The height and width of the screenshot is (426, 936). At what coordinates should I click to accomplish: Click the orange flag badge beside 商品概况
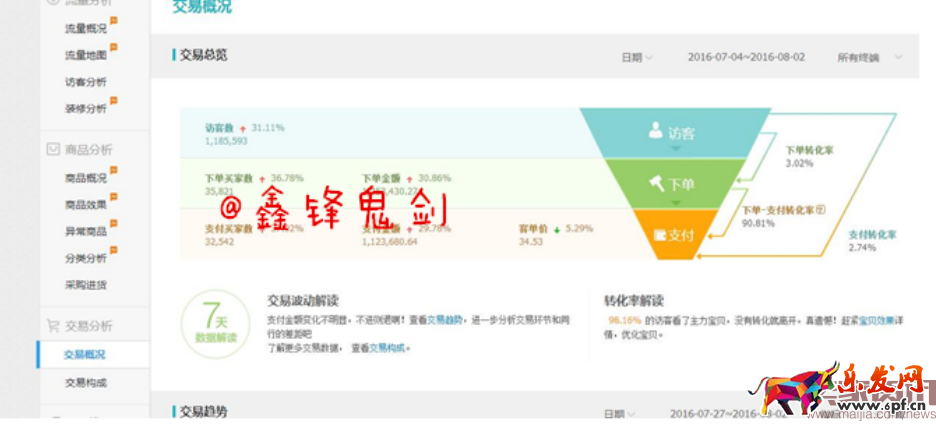pyautogui.click(x=113, y=171)
